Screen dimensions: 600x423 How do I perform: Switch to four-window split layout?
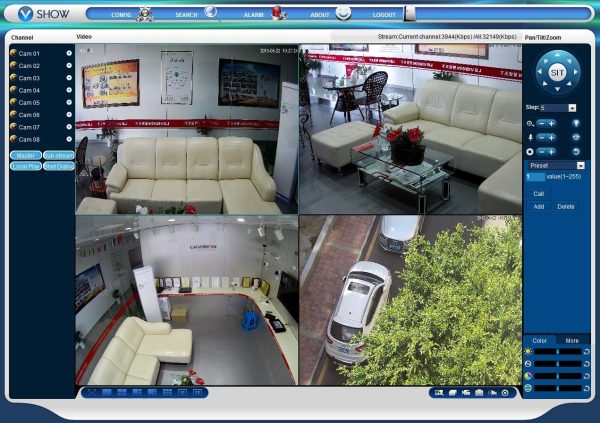[x=122, y=393]
